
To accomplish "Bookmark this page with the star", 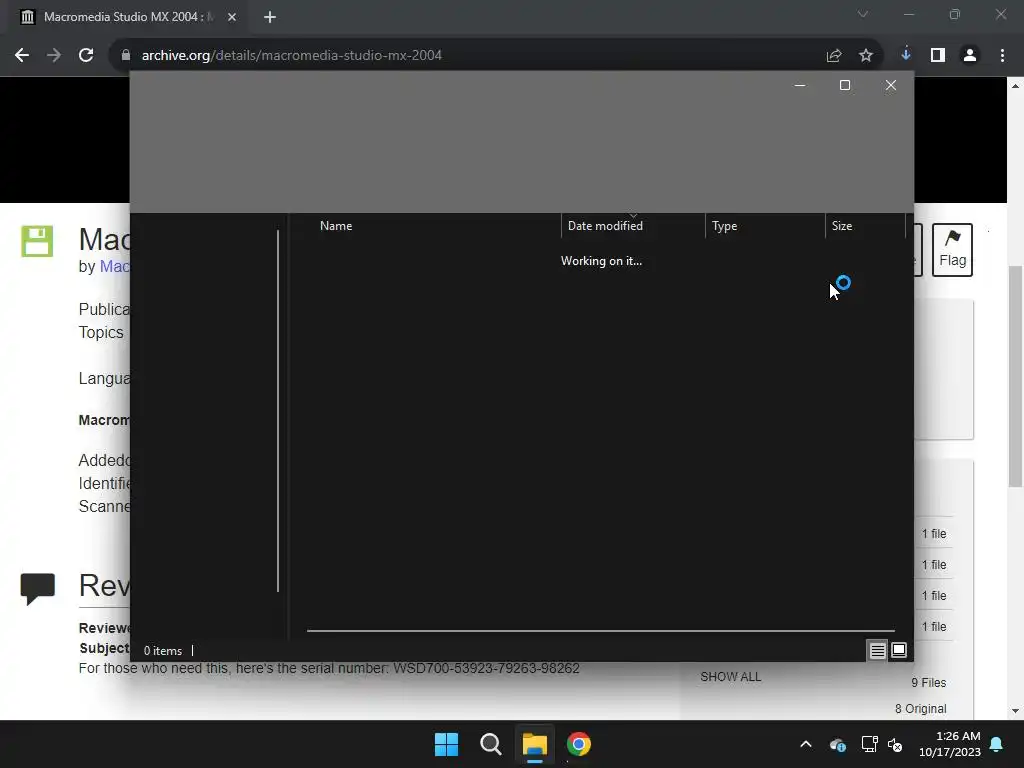I will (866, 56).
